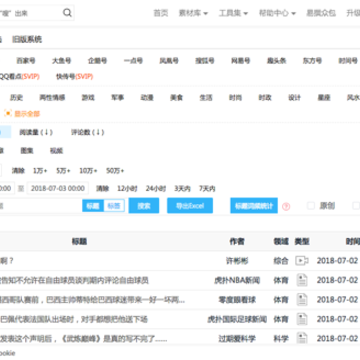Open the 帮助中心 dropdown menu
360x360 pixels.
(x=277, y=13)
